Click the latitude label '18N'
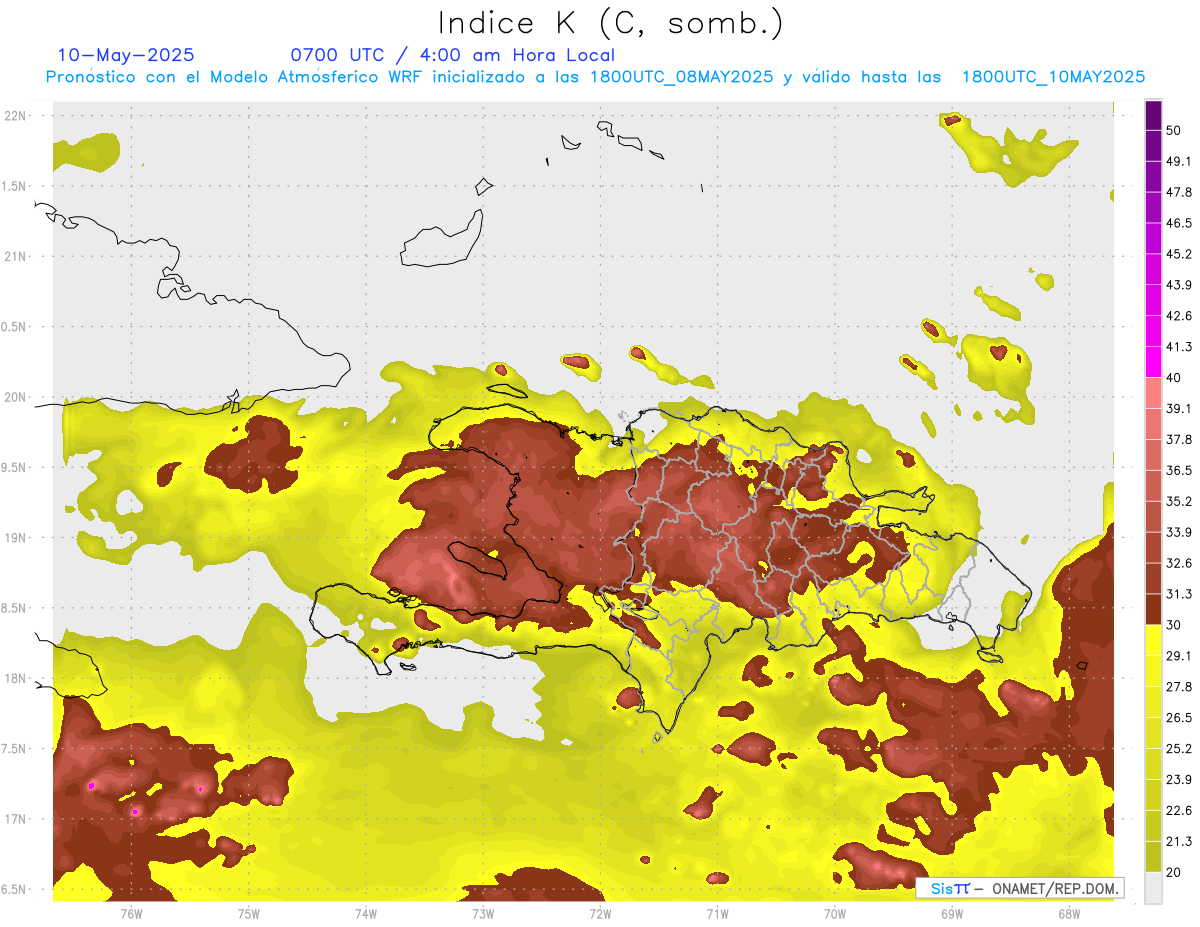1200x927 pixels. (x=17, y=678)
